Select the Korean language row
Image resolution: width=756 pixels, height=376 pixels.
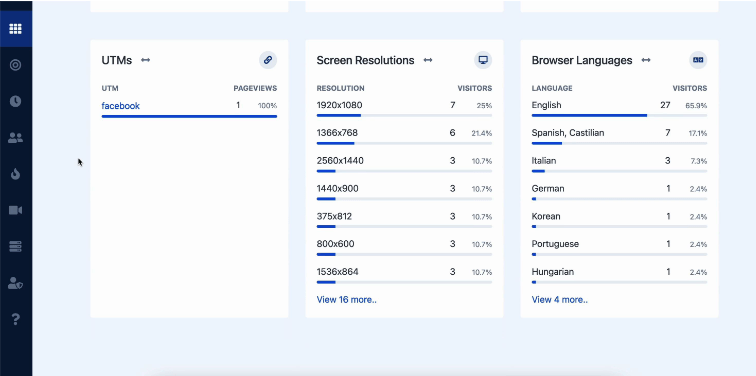coord(619,219)
